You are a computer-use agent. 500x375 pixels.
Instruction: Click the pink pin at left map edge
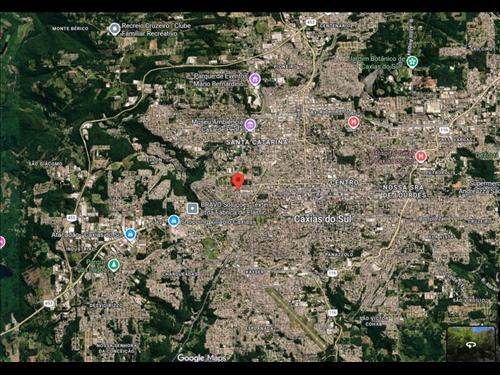pos(2,242)
